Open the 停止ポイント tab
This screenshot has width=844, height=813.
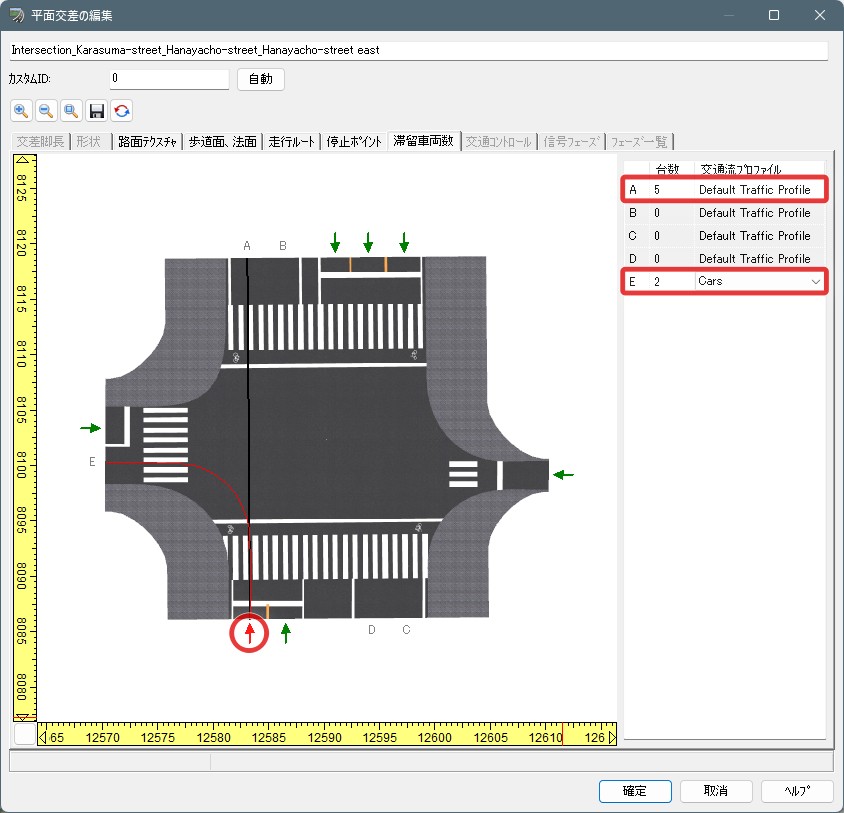point(355,141)
